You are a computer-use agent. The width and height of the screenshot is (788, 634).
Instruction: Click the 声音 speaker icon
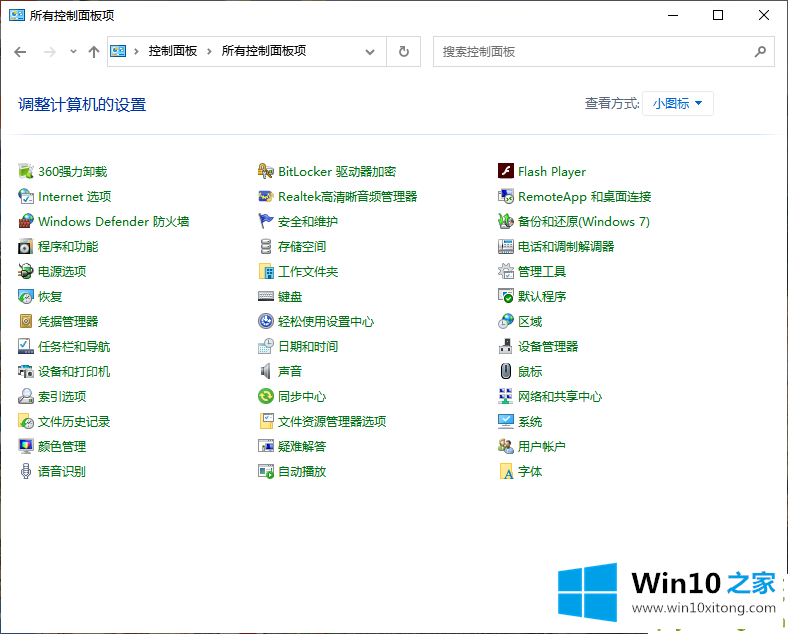coord(266,371)
